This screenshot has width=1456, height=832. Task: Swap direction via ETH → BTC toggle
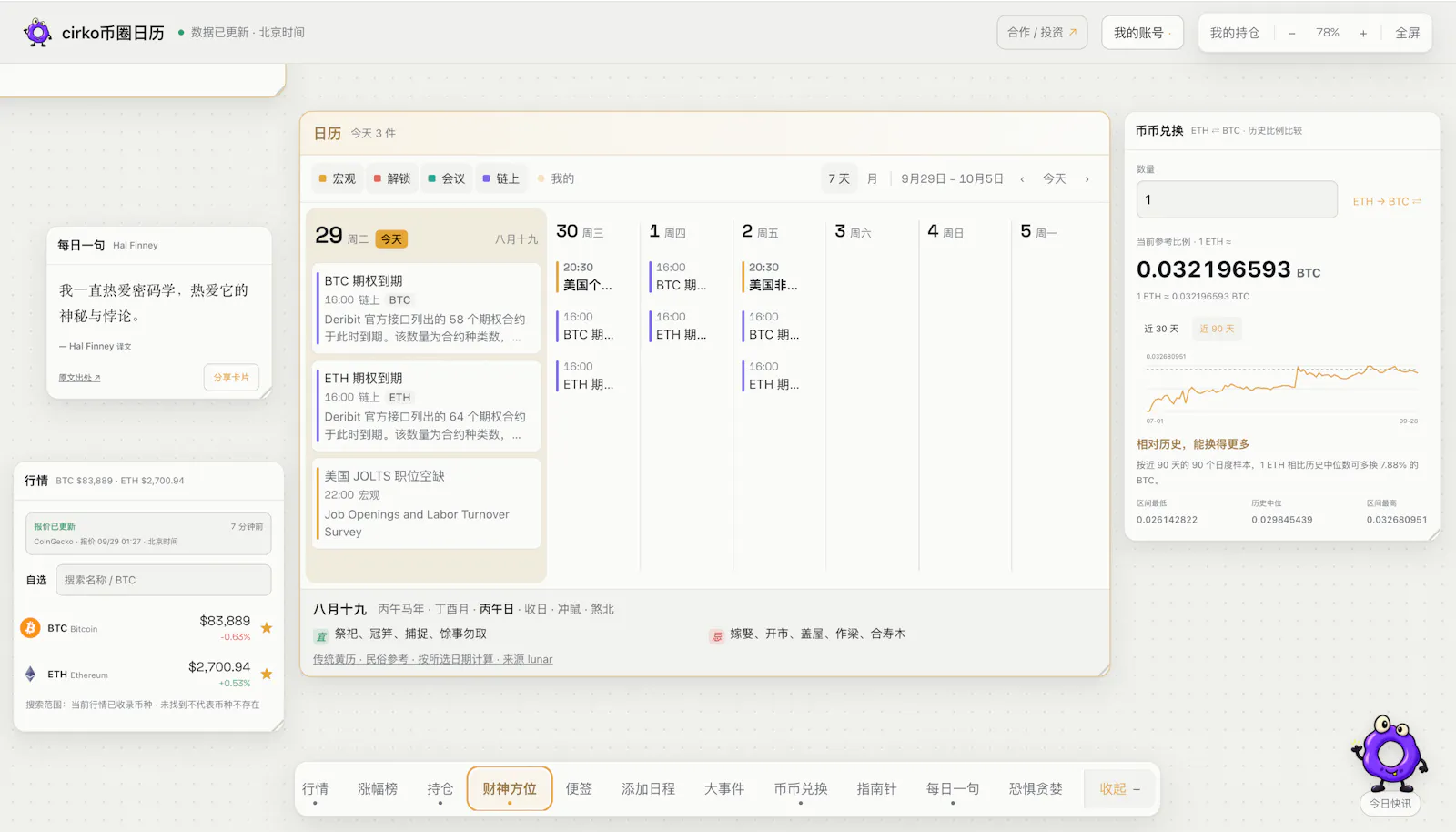(x=1387, y=201)
